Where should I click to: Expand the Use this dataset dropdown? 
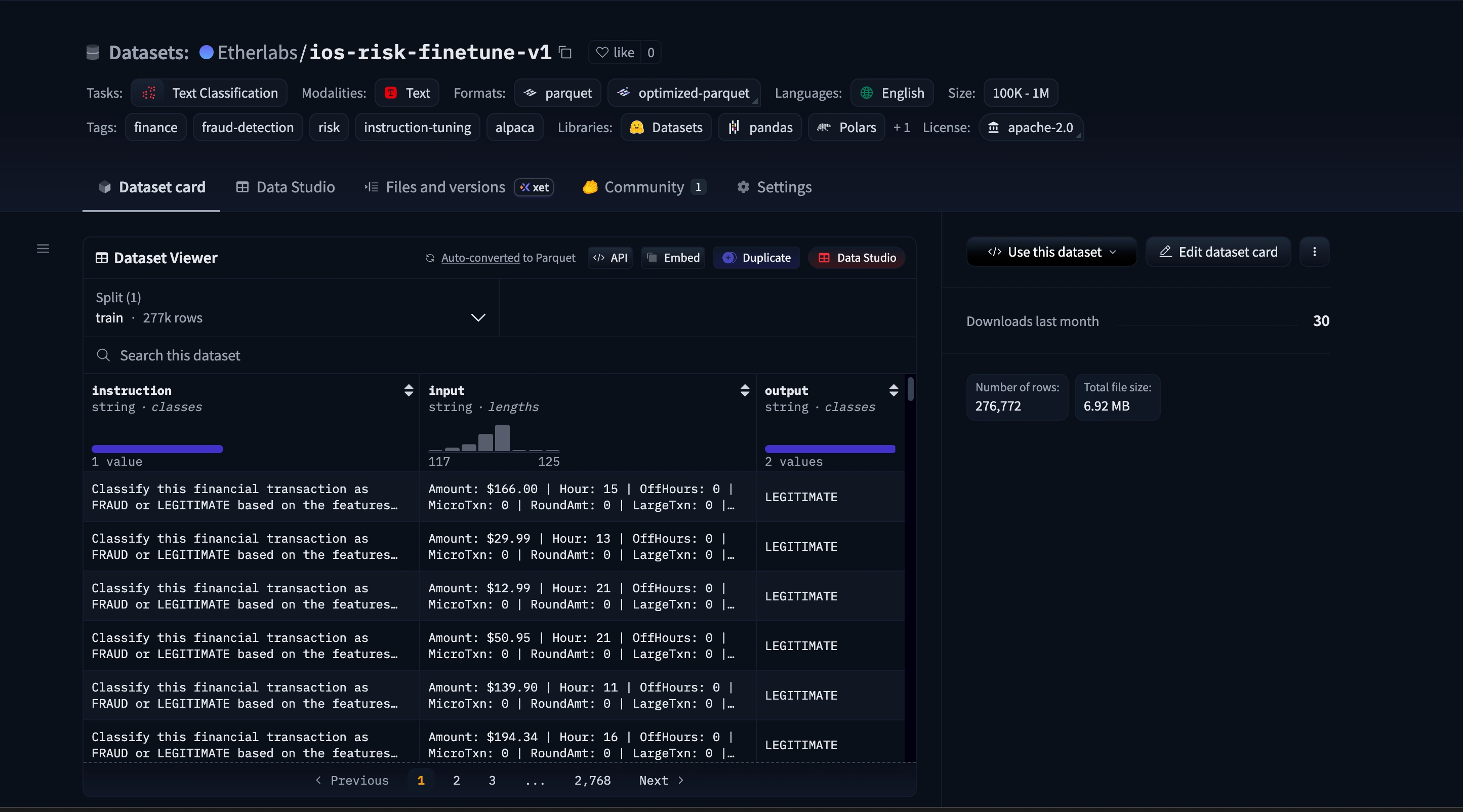click(x=1051, y=252)
